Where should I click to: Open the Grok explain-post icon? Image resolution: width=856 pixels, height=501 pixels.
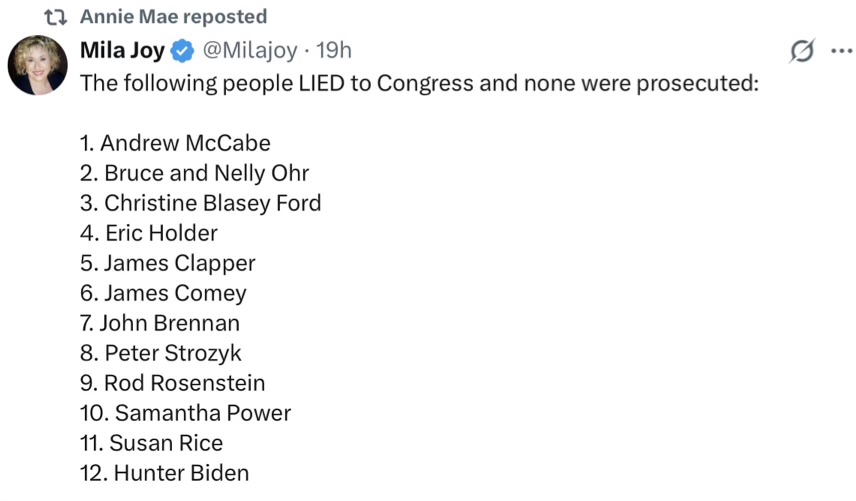pos(801,51)
